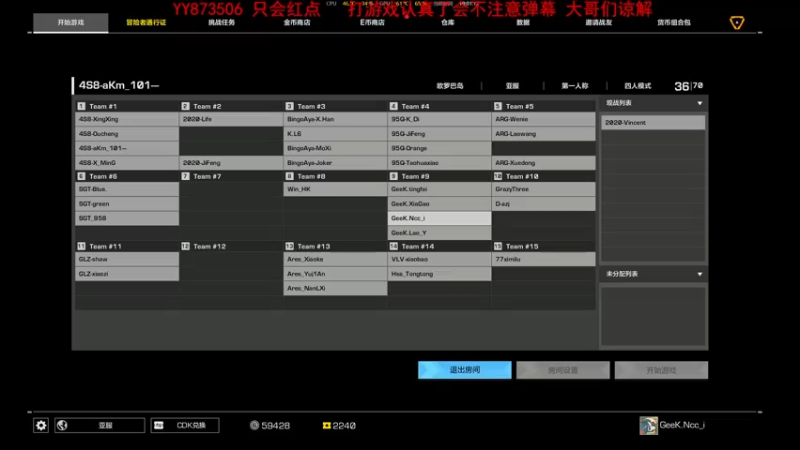Switch to the 冒险者通行证 tab
800x450 pixels.
146,22
